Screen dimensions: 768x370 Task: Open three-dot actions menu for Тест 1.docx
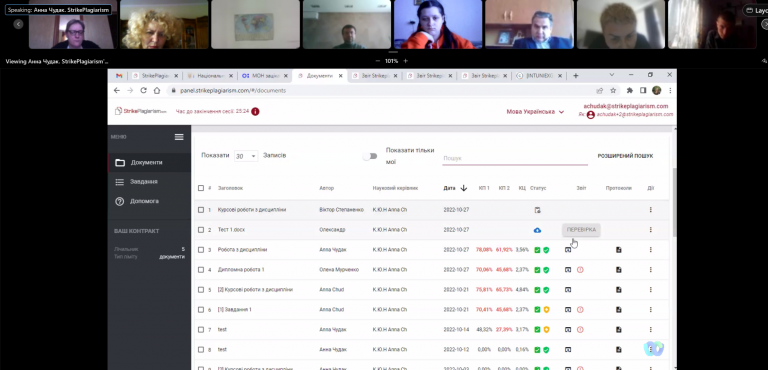pyautogui.click(x=650, y=230)
